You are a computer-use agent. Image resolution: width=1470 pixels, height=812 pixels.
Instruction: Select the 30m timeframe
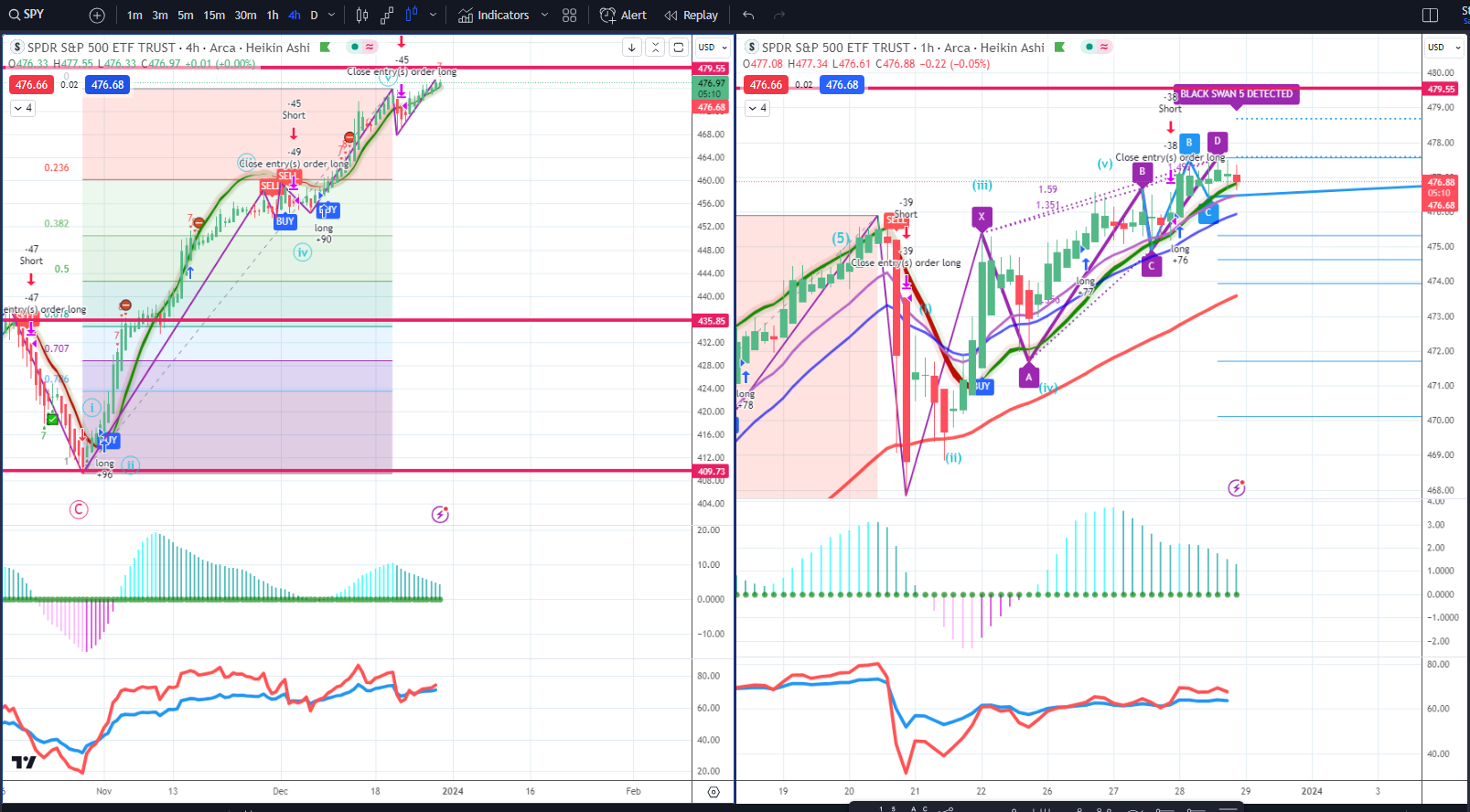(245, 16)
